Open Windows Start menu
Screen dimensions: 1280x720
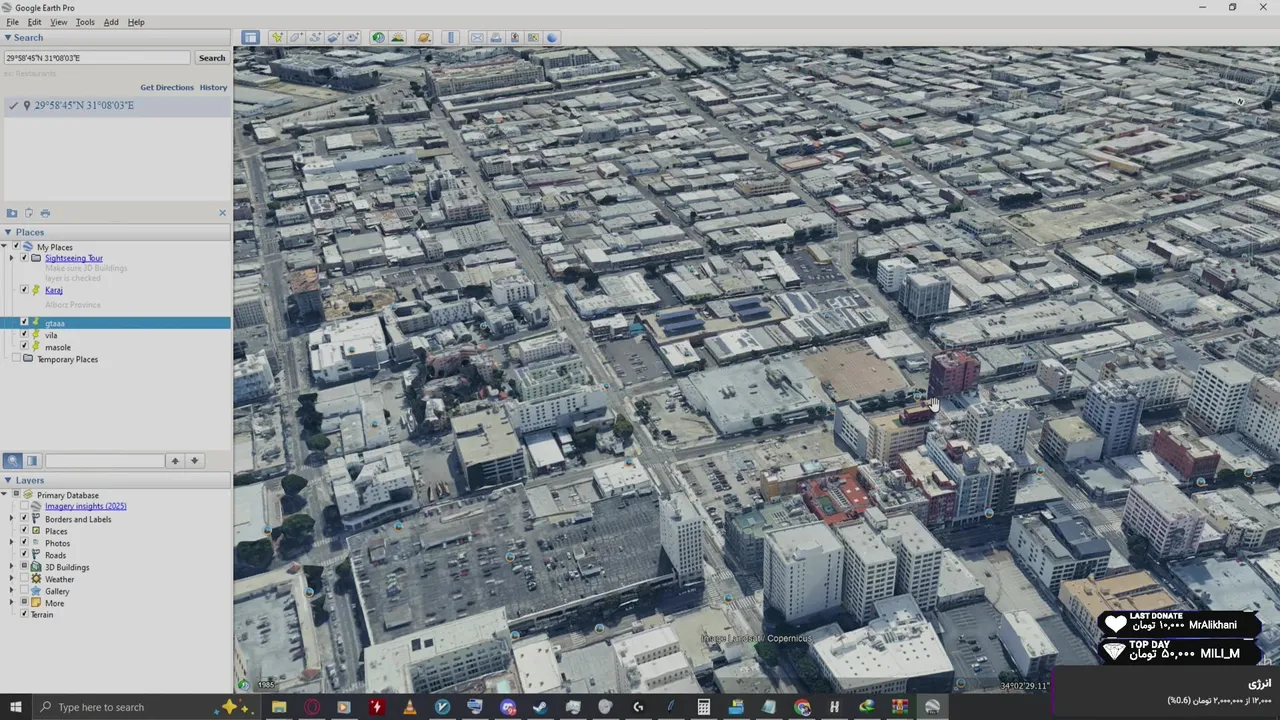(x=16, y=707)
